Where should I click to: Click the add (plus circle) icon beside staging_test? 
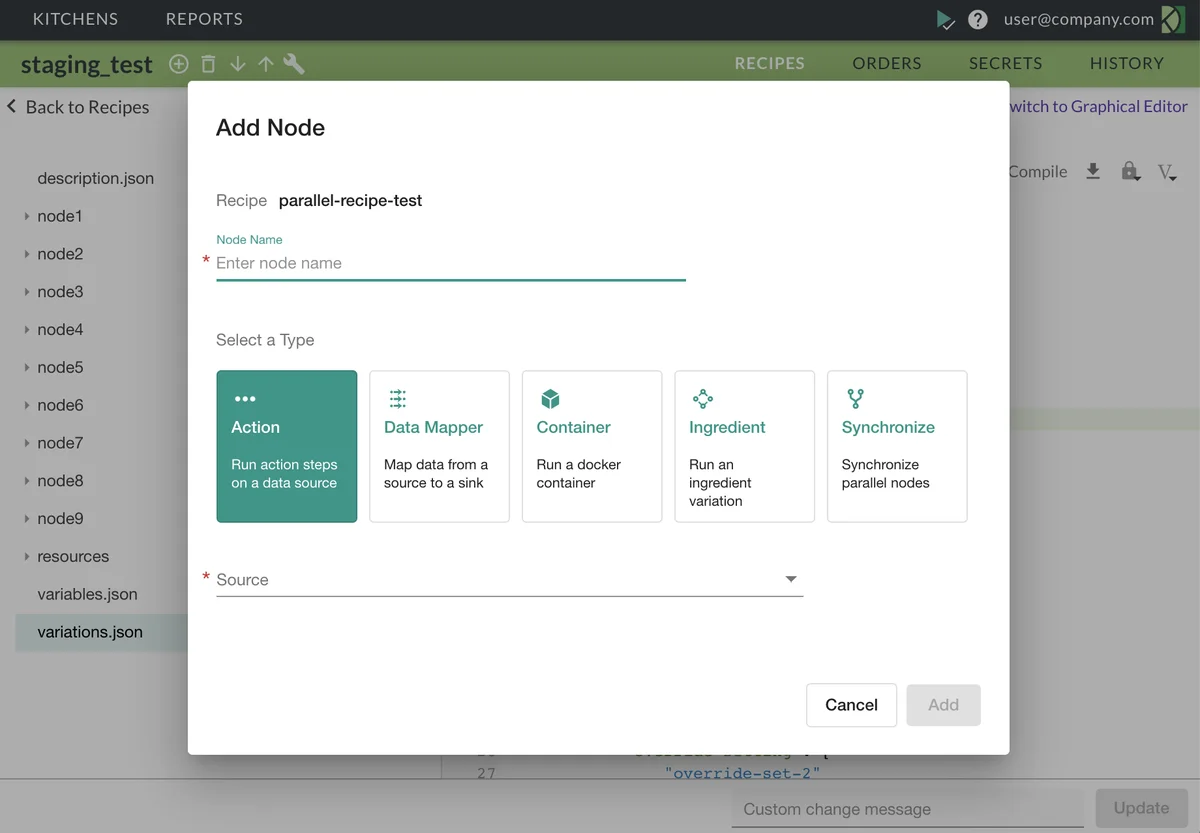178,64
